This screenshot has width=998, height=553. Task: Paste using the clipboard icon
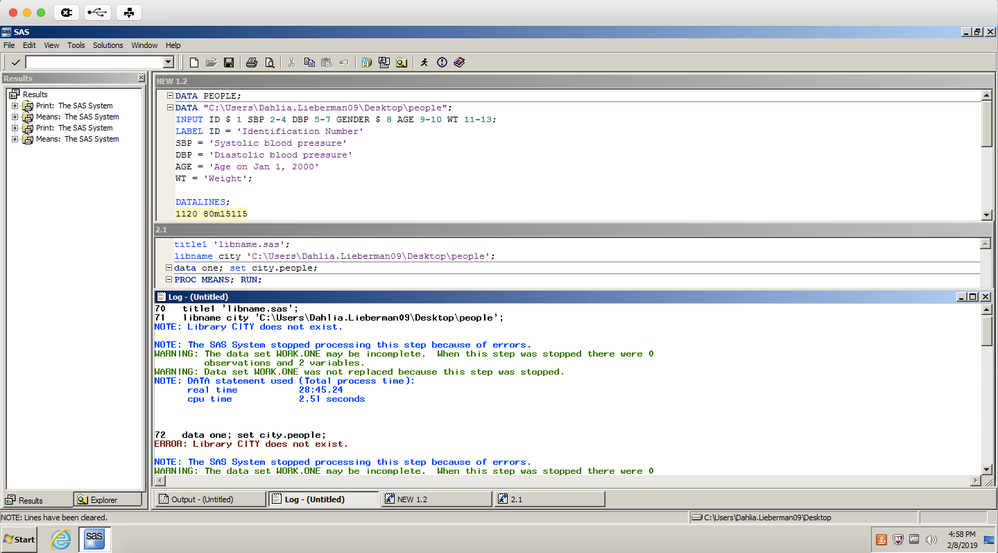click(327, 62)
